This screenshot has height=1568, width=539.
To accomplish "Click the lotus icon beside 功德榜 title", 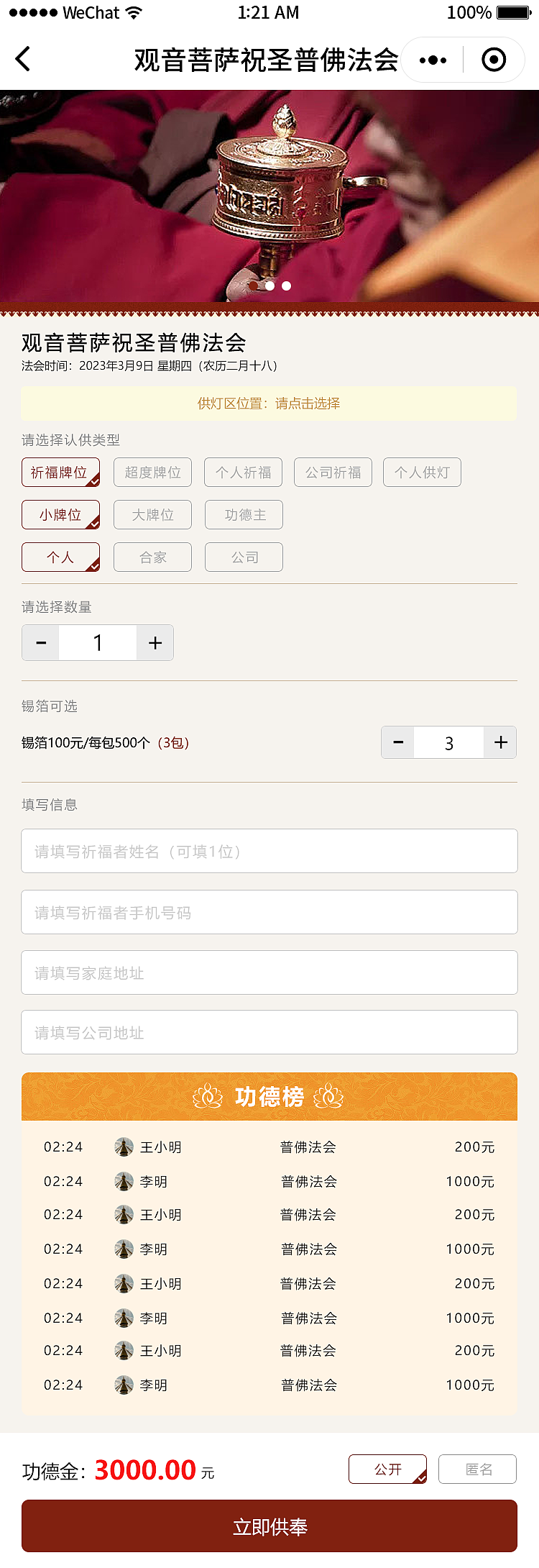I will click(208, 1096).
